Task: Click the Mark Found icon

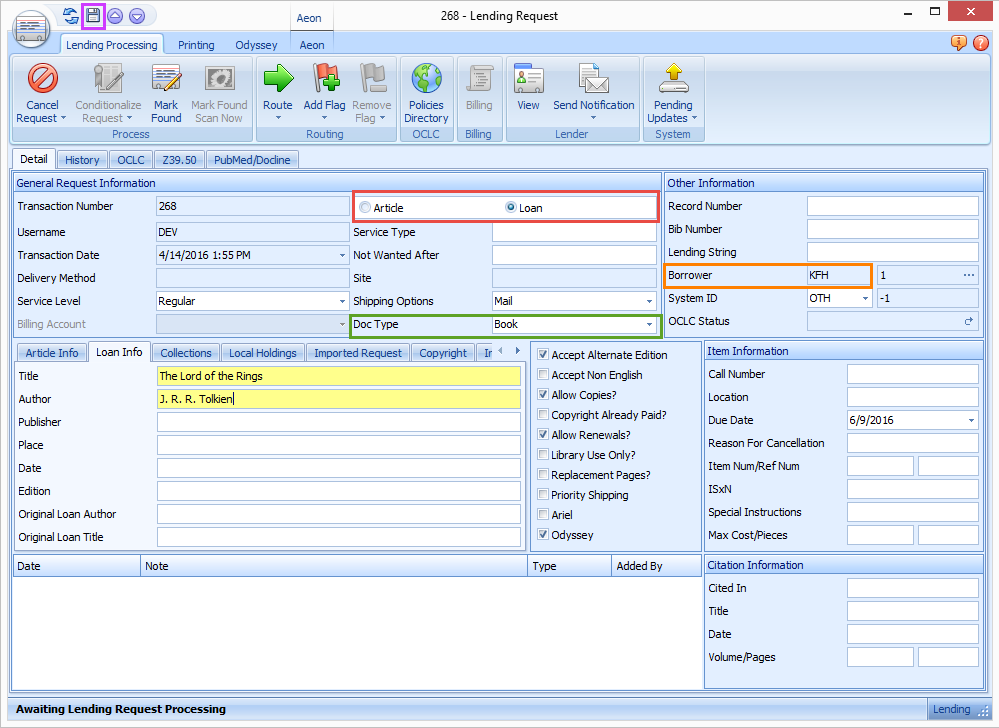Action: pos(166,78)
